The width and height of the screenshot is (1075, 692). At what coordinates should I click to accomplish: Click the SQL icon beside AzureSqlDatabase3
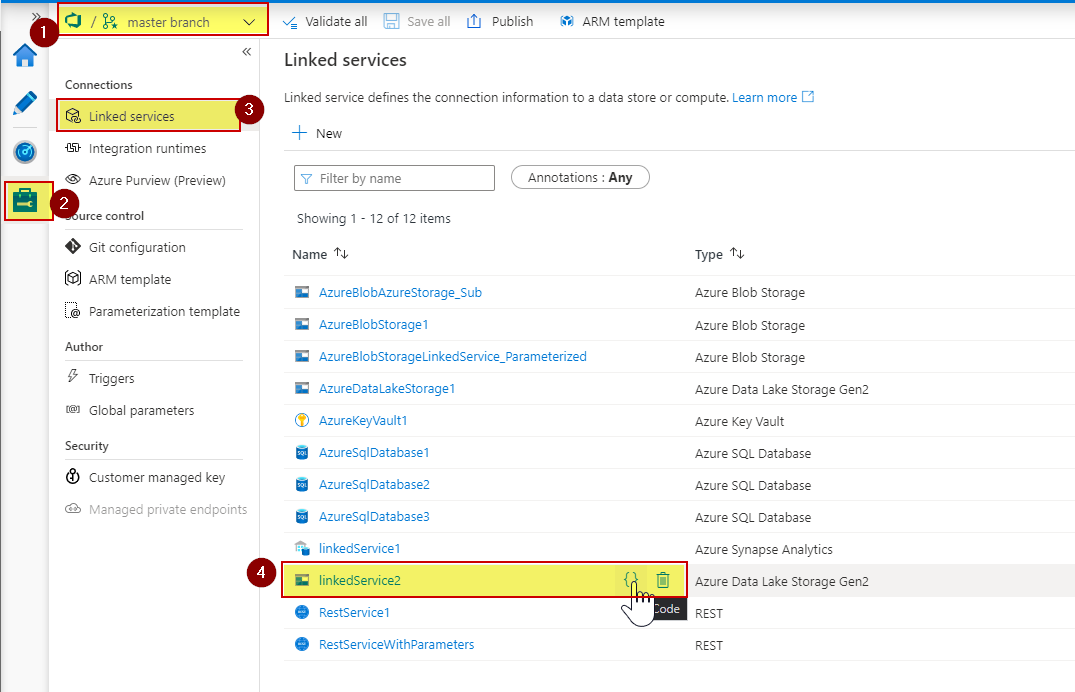pos(302,516)
